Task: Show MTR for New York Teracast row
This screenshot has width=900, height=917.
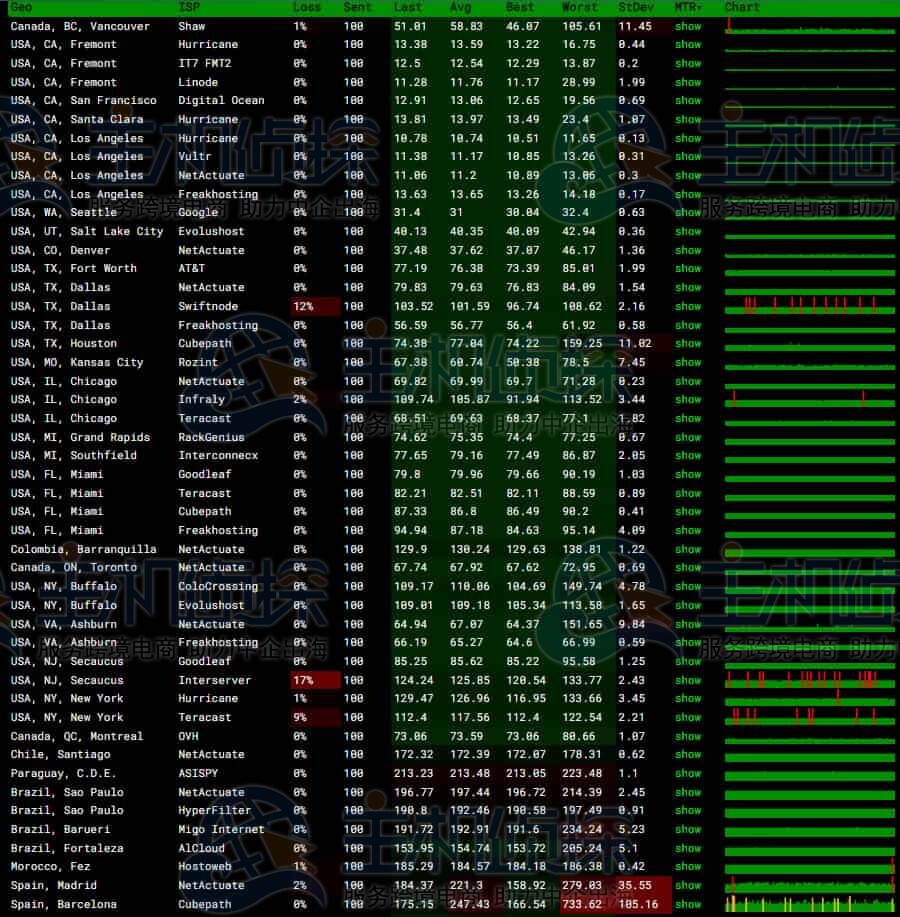Action: [688, 718]
